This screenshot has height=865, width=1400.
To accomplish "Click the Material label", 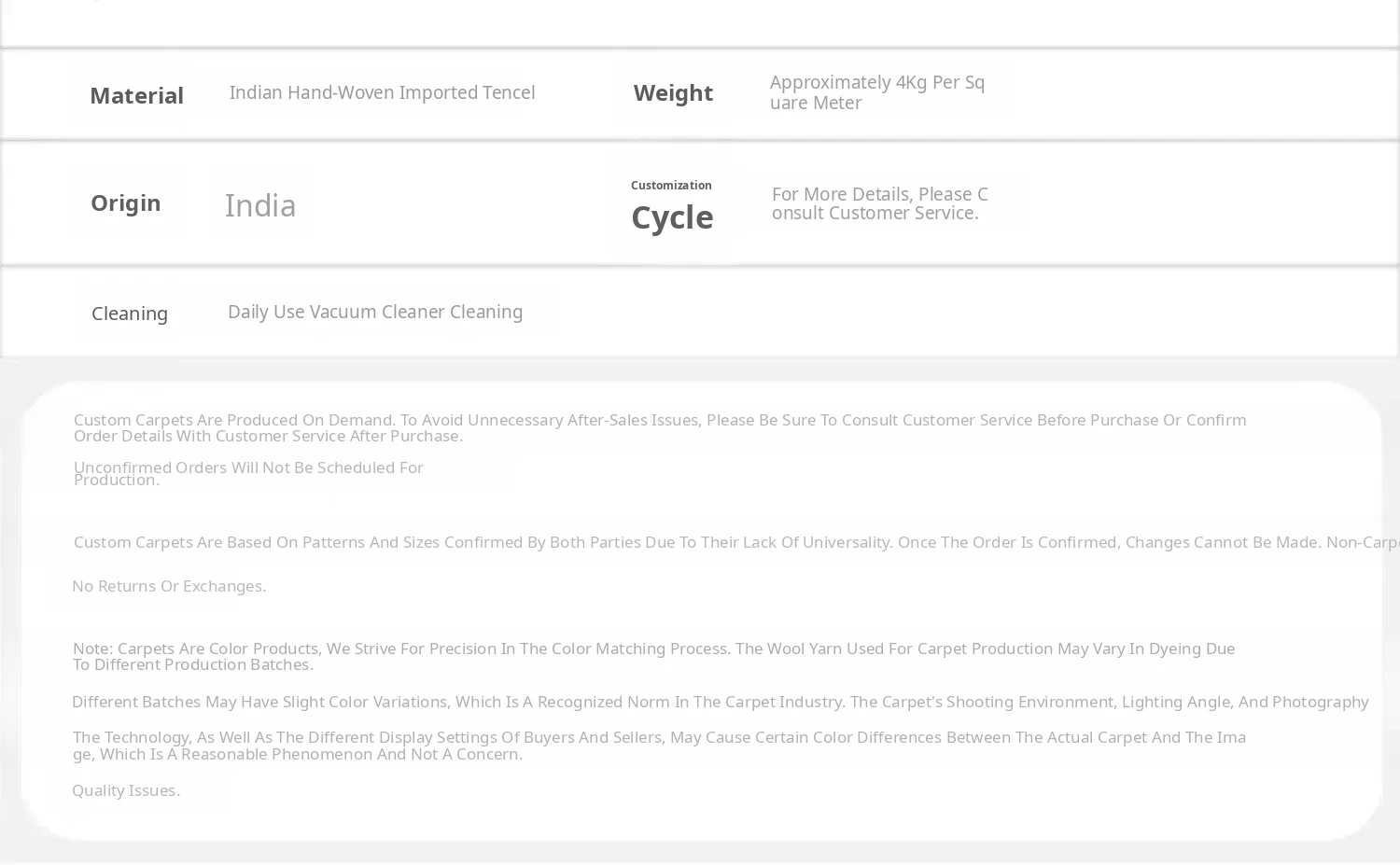I will (x=136, y=95).
